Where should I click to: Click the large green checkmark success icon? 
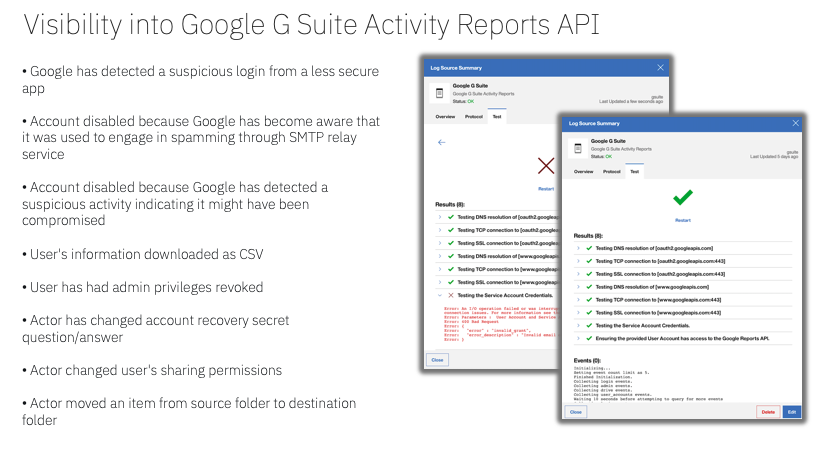[x=683, y=197]
